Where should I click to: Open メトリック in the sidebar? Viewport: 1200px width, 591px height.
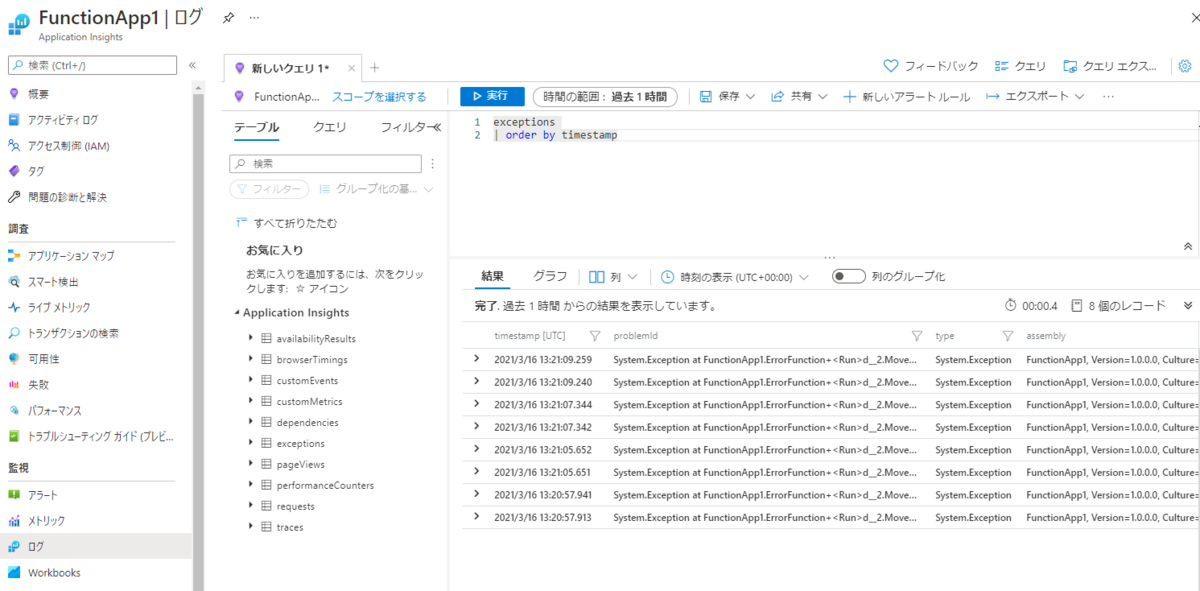tap(47, 521)
